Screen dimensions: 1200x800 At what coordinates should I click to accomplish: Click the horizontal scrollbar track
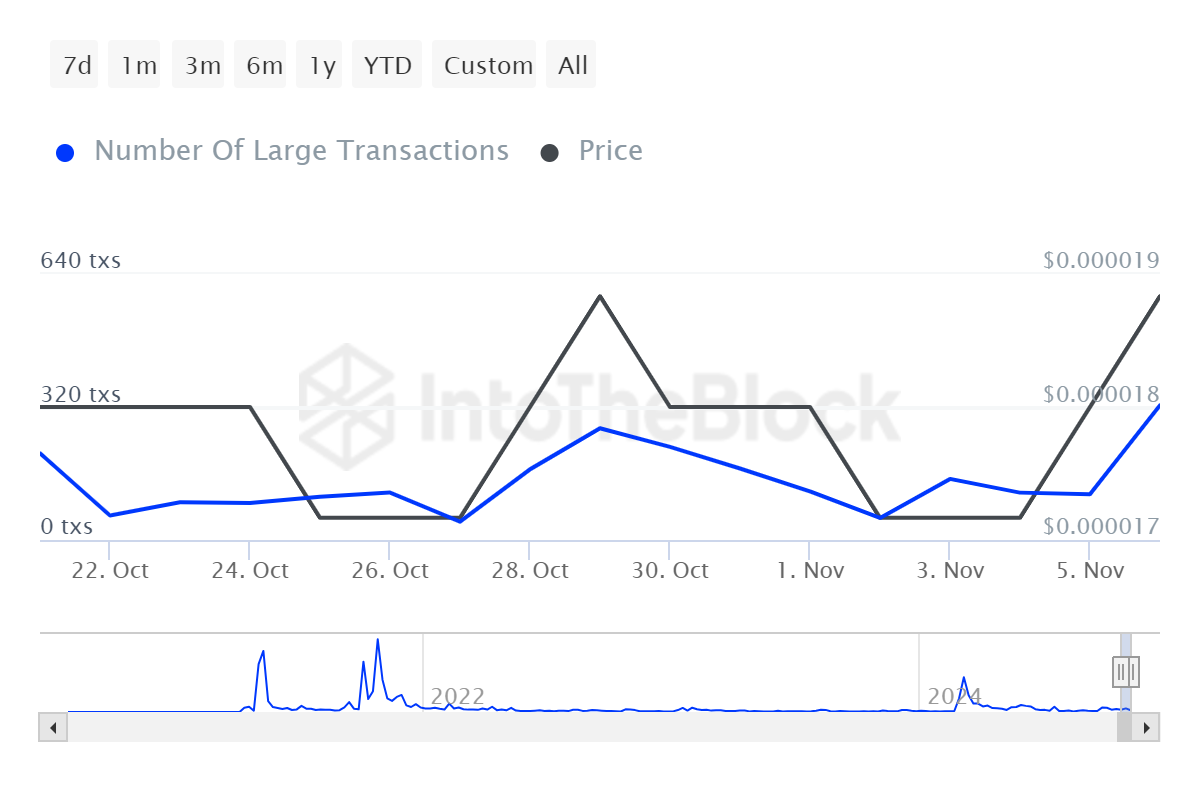tap(590, 727)
